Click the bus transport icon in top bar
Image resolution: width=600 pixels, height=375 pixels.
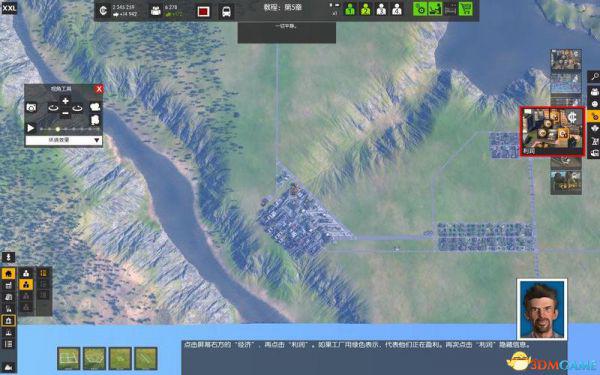coord(226,11)
